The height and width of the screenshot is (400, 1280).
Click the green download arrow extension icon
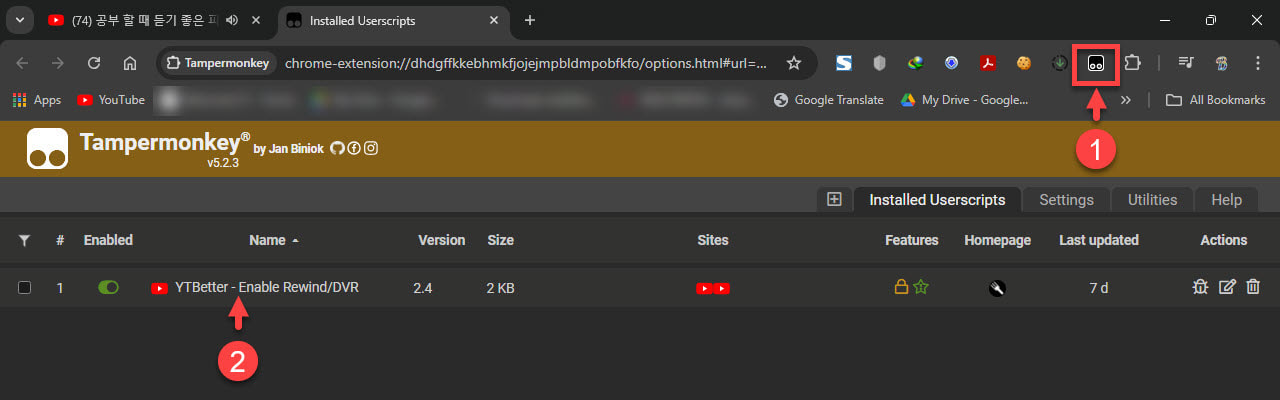click(x=1060, y=63)
